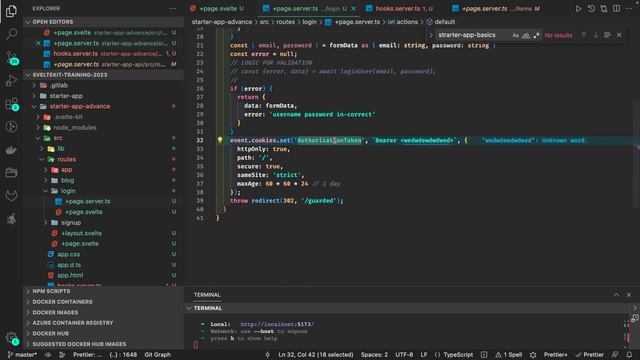
Task: Expand the .gitlab folder
Action: pos(59,85)
